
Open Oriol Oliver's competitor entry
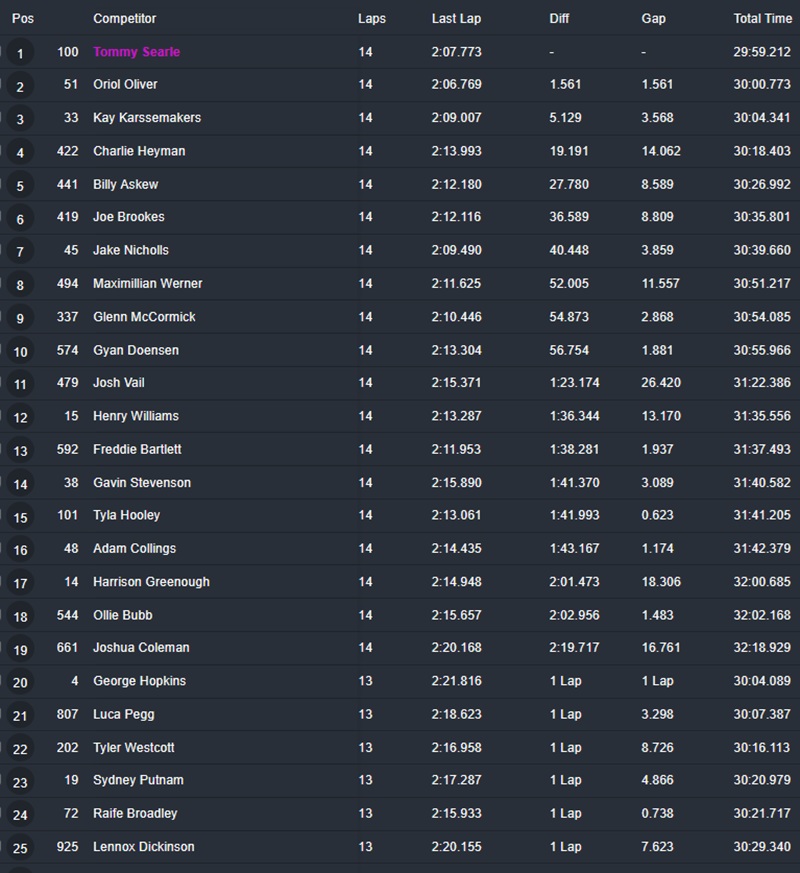125,85
